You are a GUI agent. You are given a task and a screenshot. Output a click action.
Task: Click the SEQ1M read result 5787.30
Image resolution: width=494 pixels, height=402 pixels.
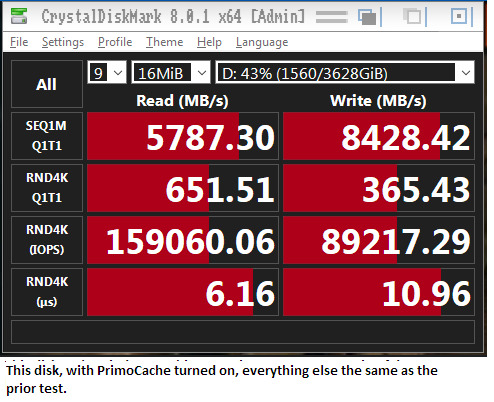183,136
